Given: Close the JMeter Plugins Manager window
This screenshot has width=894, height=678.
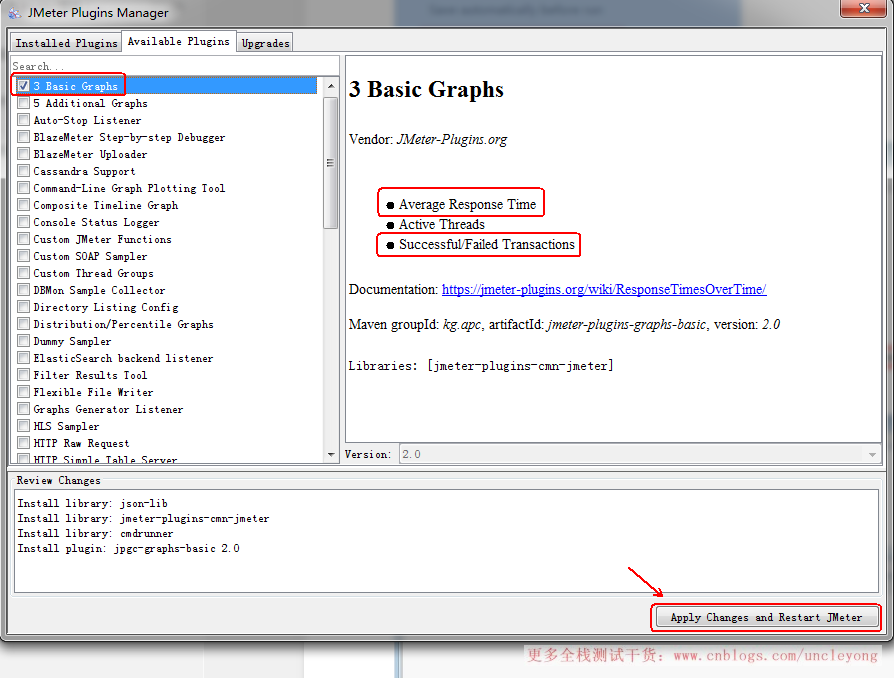Looking at the screenshot, I should tap(863, 8).
